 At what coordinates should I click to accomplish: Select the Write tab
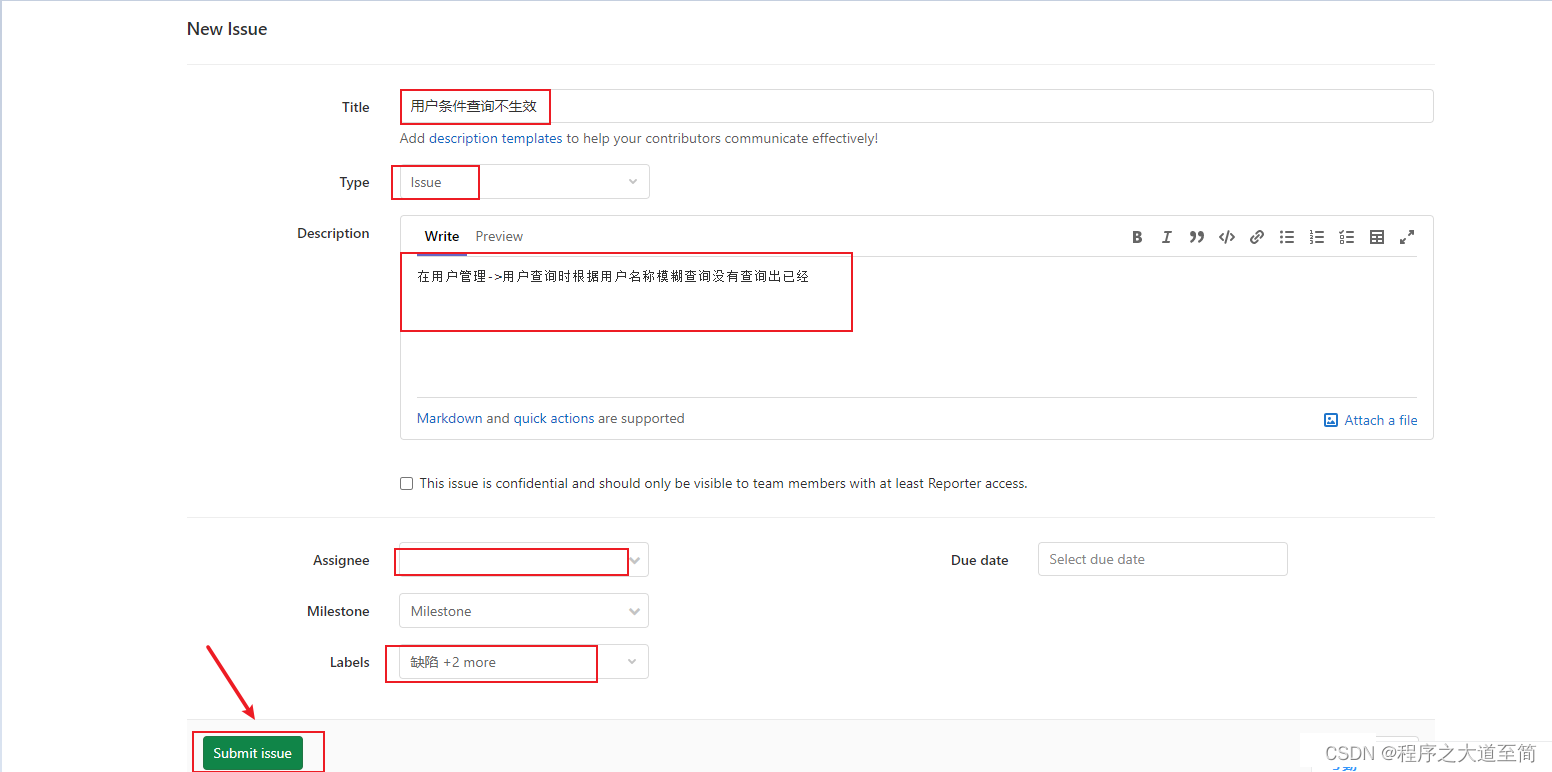pyautogui.click(x=442, y=236)
